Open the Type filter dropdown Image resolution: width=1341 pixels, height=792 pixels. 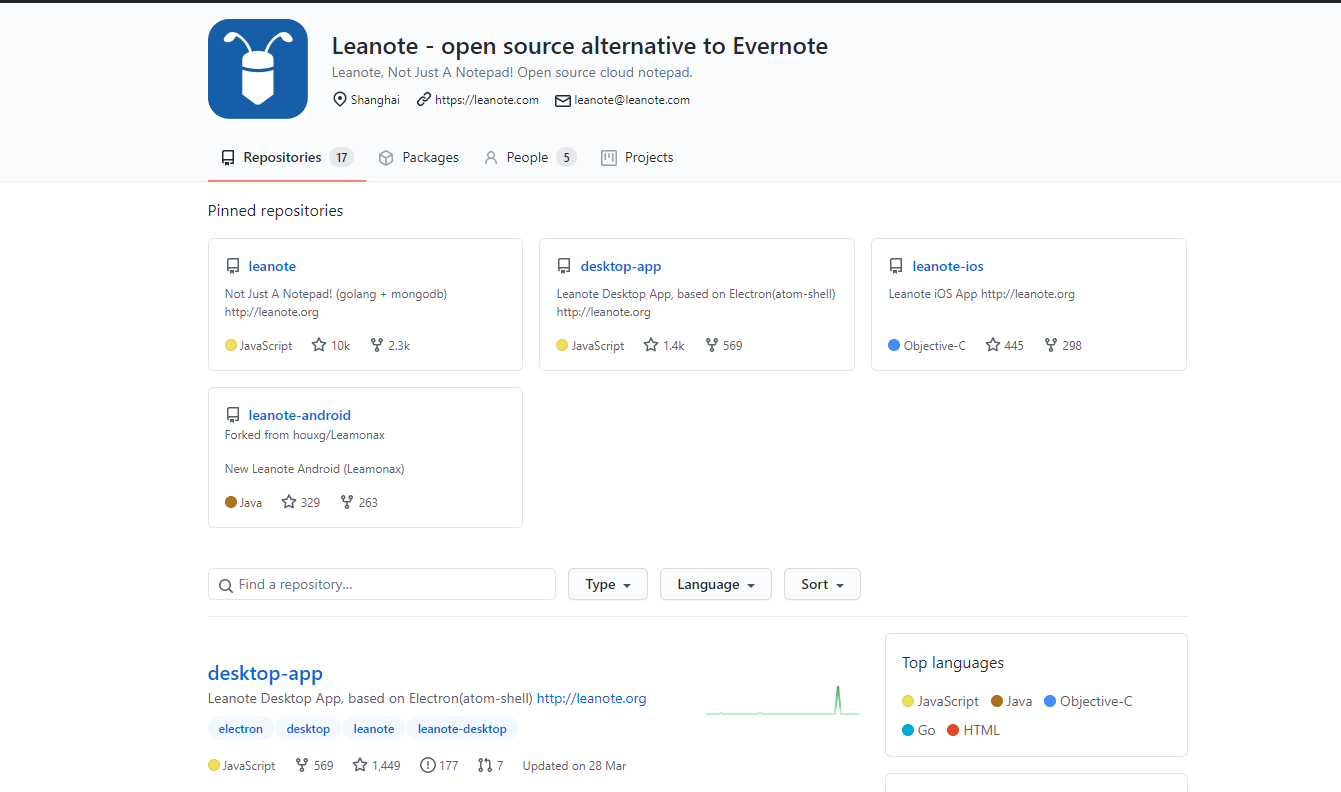click(608, 584)
